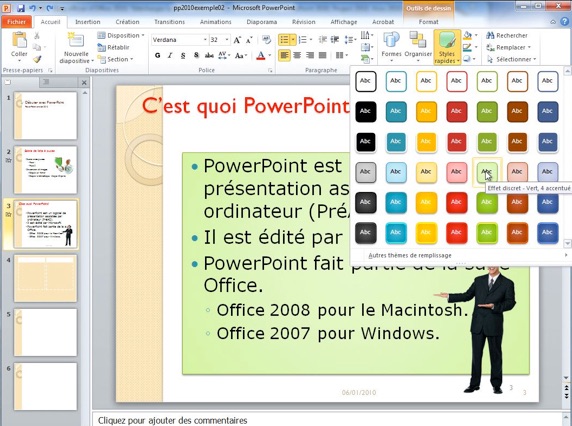Click the Rechercher find button

click(507, 35)
